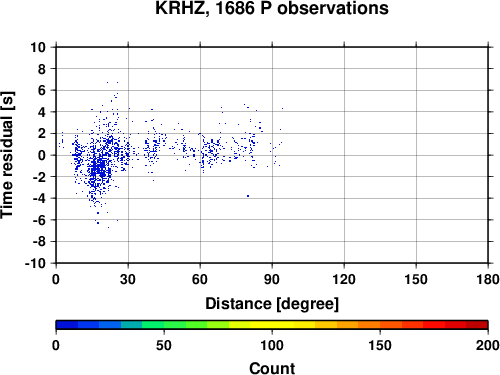Viewport: 500px width, 375px height.
Task: Click the Count colorbar label
Action: click(x=272, y=368)
